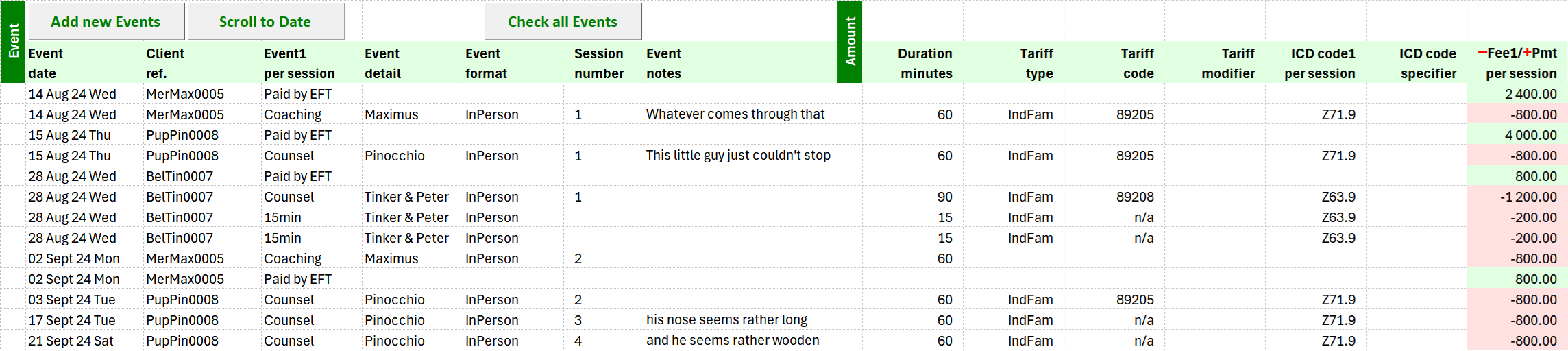Click the tariff code 89208 cell

pyautogui.click(x=1135, y=197)
